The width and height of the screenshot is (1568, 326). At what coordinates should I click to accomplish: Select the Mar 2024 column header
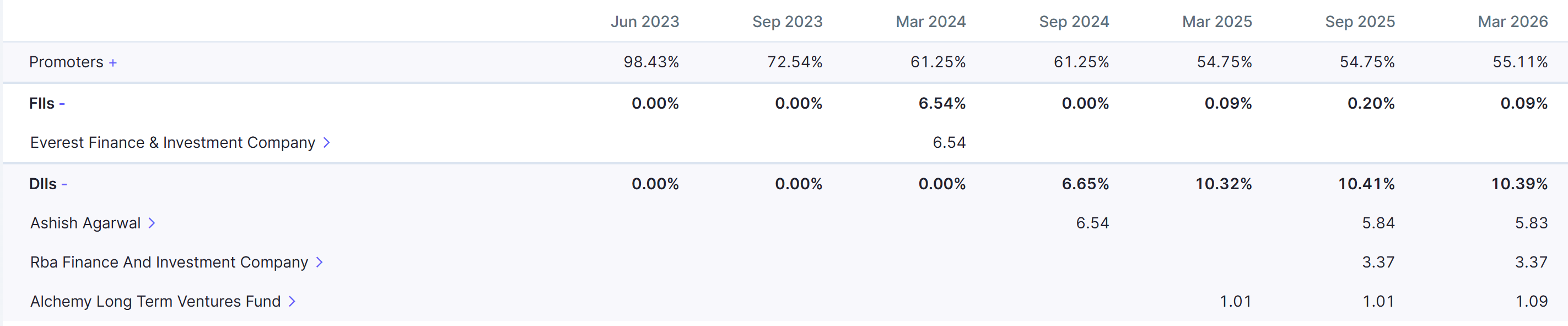coord(931,22)
